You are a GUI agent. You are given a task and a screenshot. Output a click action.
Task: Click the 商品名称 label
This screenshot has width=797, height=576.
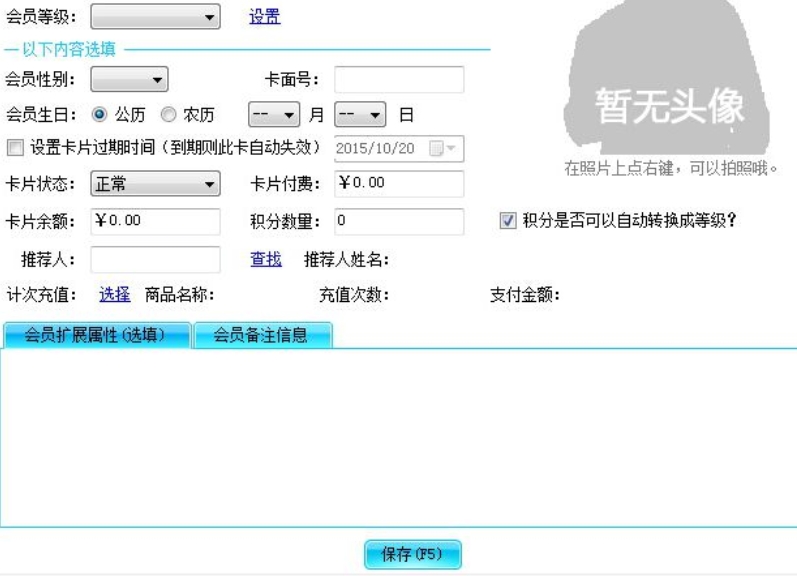point(179,294)
